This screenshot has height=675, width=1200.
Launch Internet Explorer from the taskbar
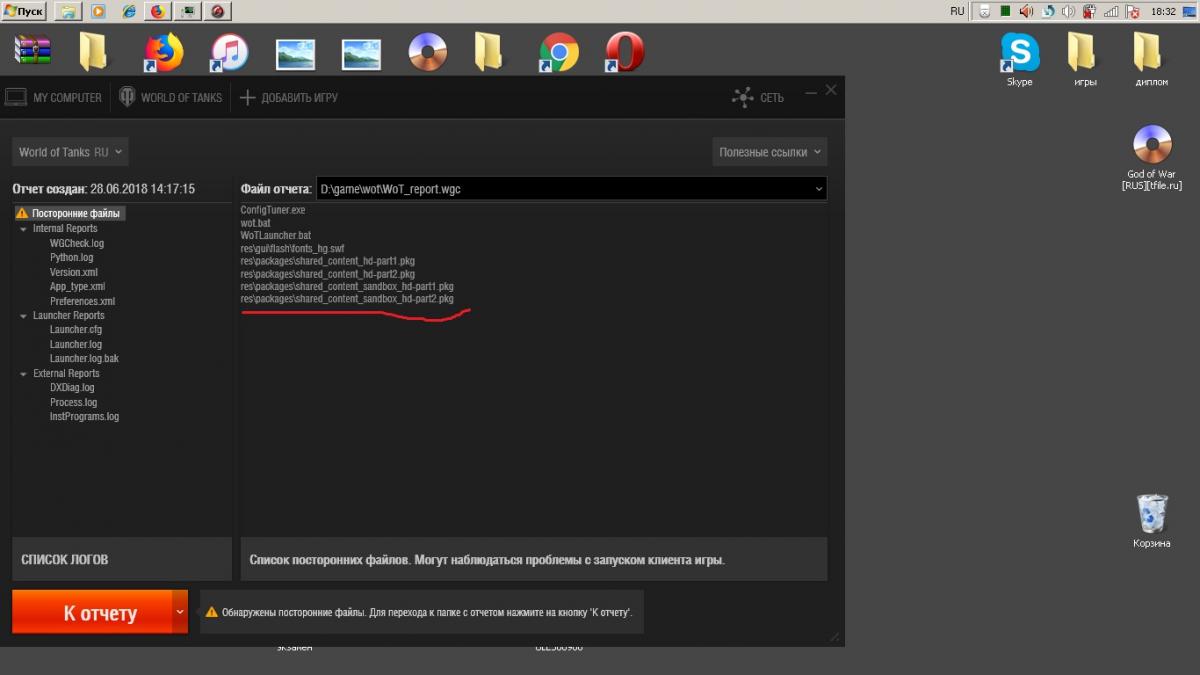[128, 12]
